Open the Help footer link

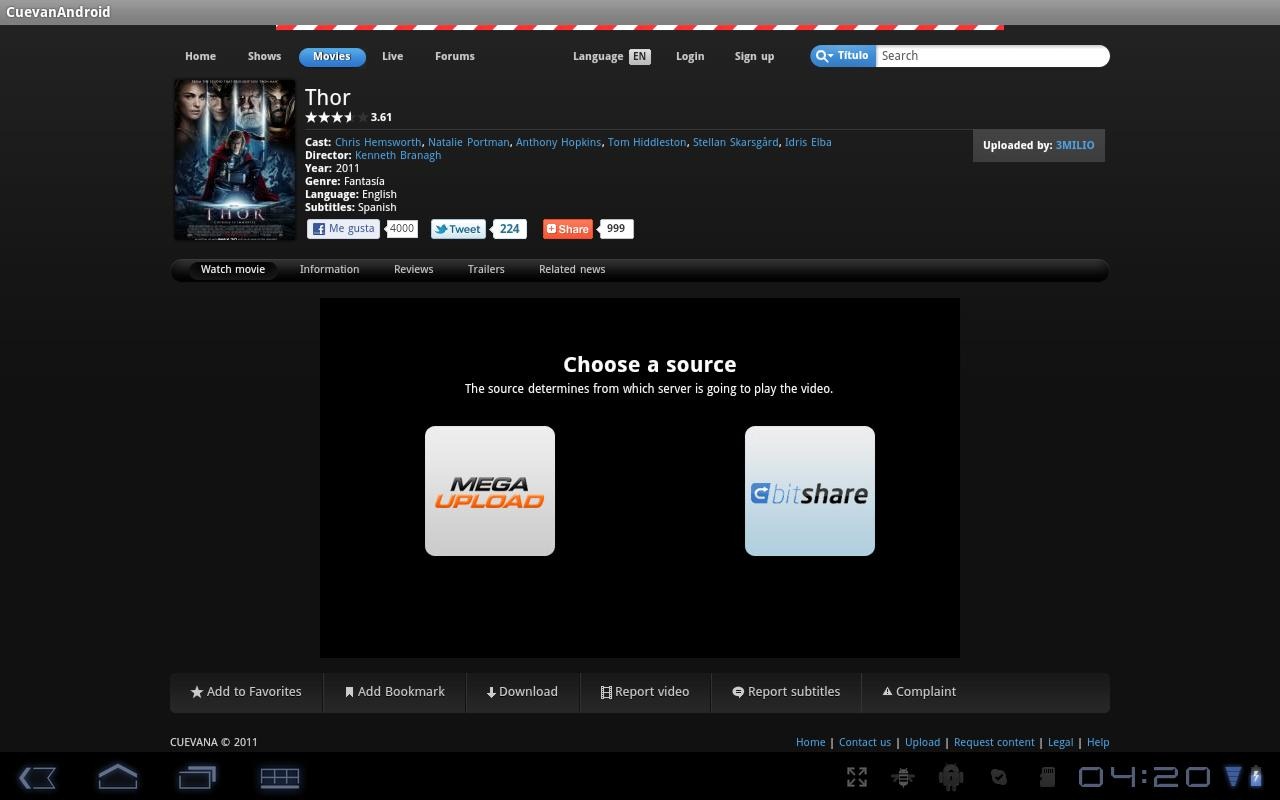click(1098, 742)
